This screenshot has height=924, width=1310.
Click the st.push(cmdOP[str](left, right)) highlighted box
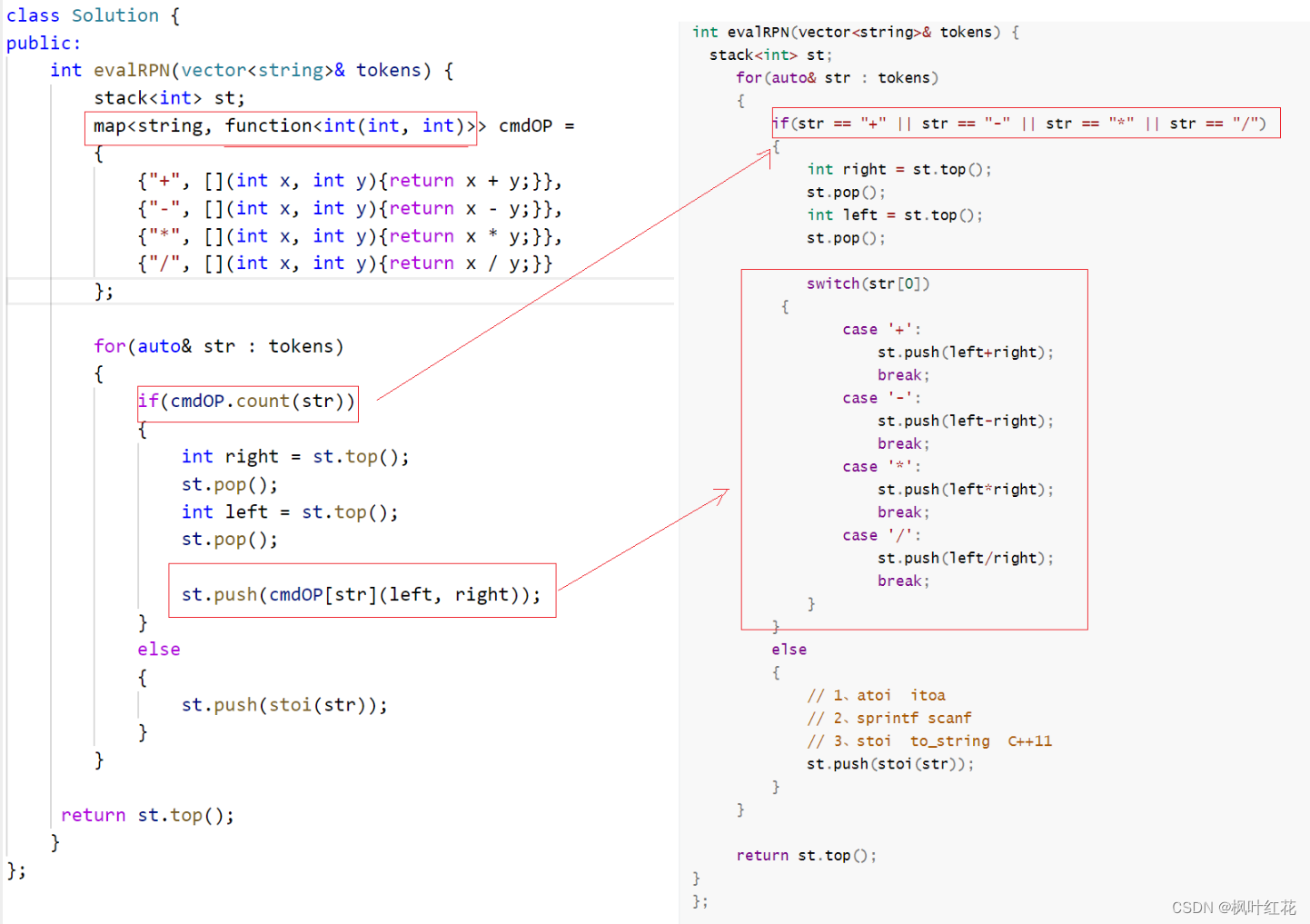[362, 591]
